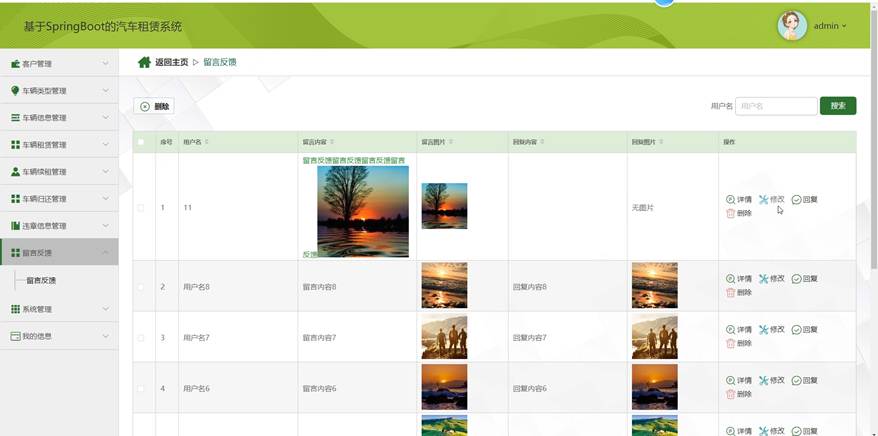The image size is (878, 436).
Task: Click 修改 for 用户名6 row
Action: 772,381
